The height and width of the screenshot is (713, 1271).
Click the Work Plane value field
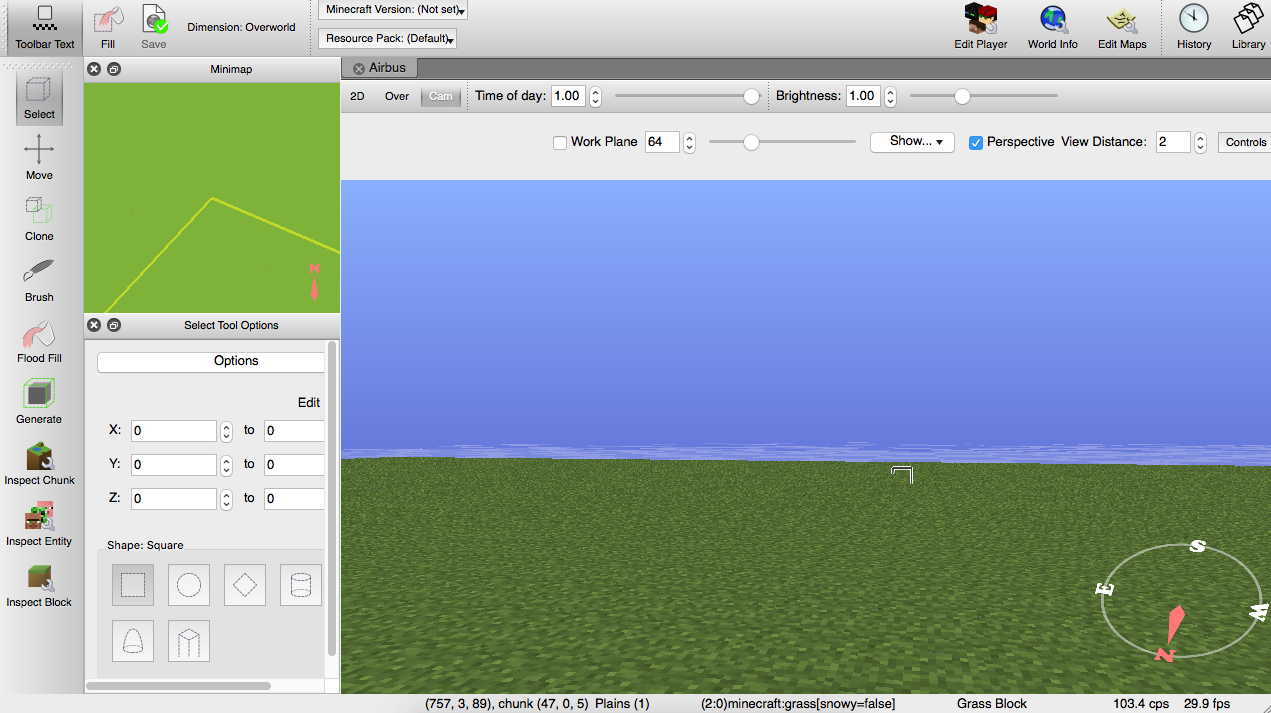[662, 142]
